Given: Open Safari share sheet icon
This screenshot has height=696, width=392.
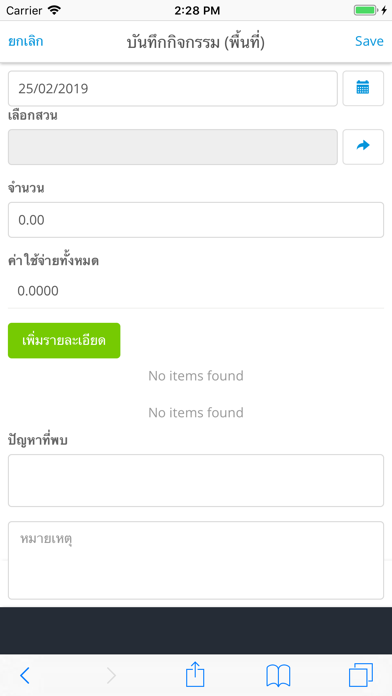Looking at the screenshot, I should (195, 675).
